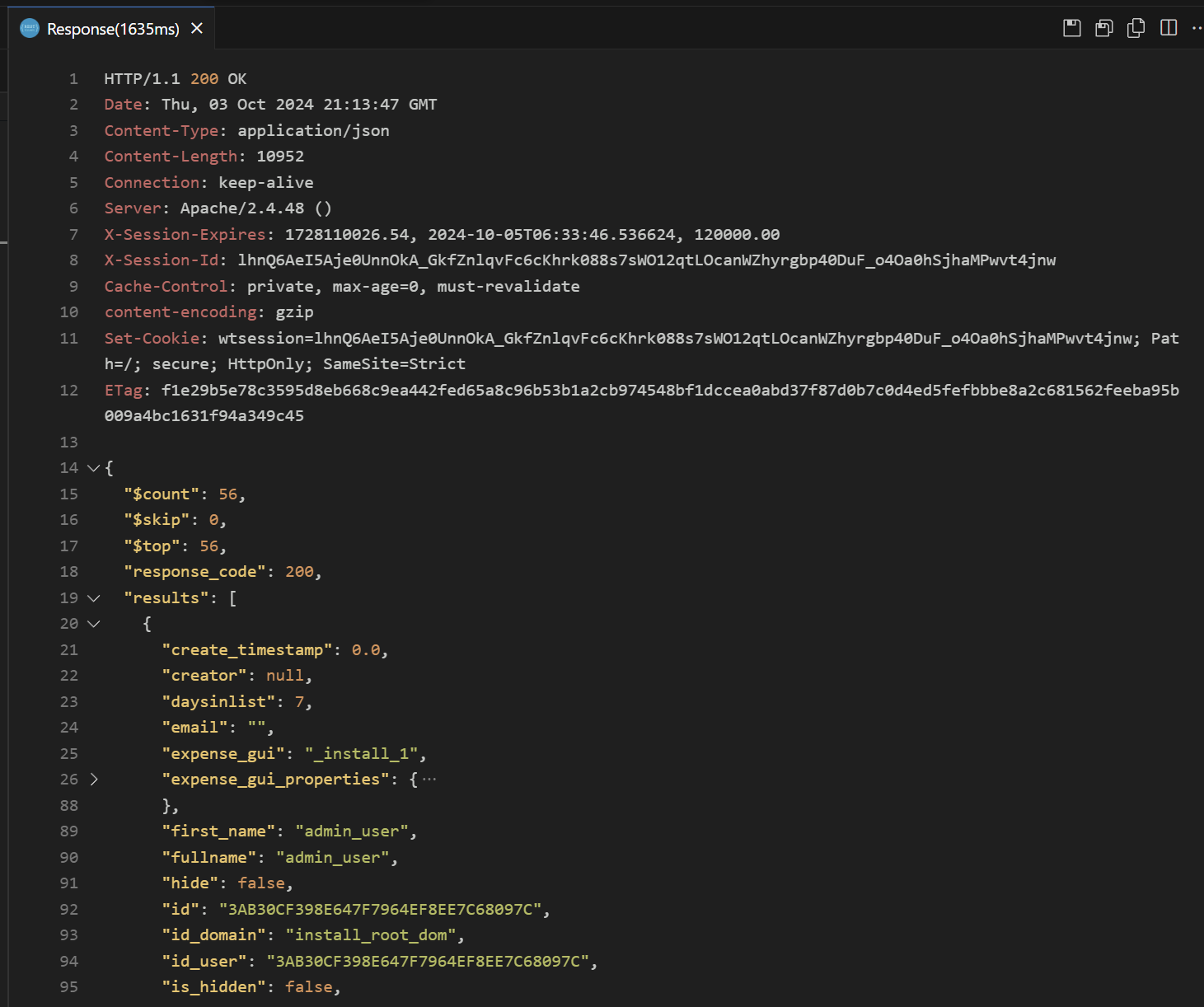Click the null value of "creator"
Image resolution: width=1204 pixels, height=1007 pixels.
point(285,676)
